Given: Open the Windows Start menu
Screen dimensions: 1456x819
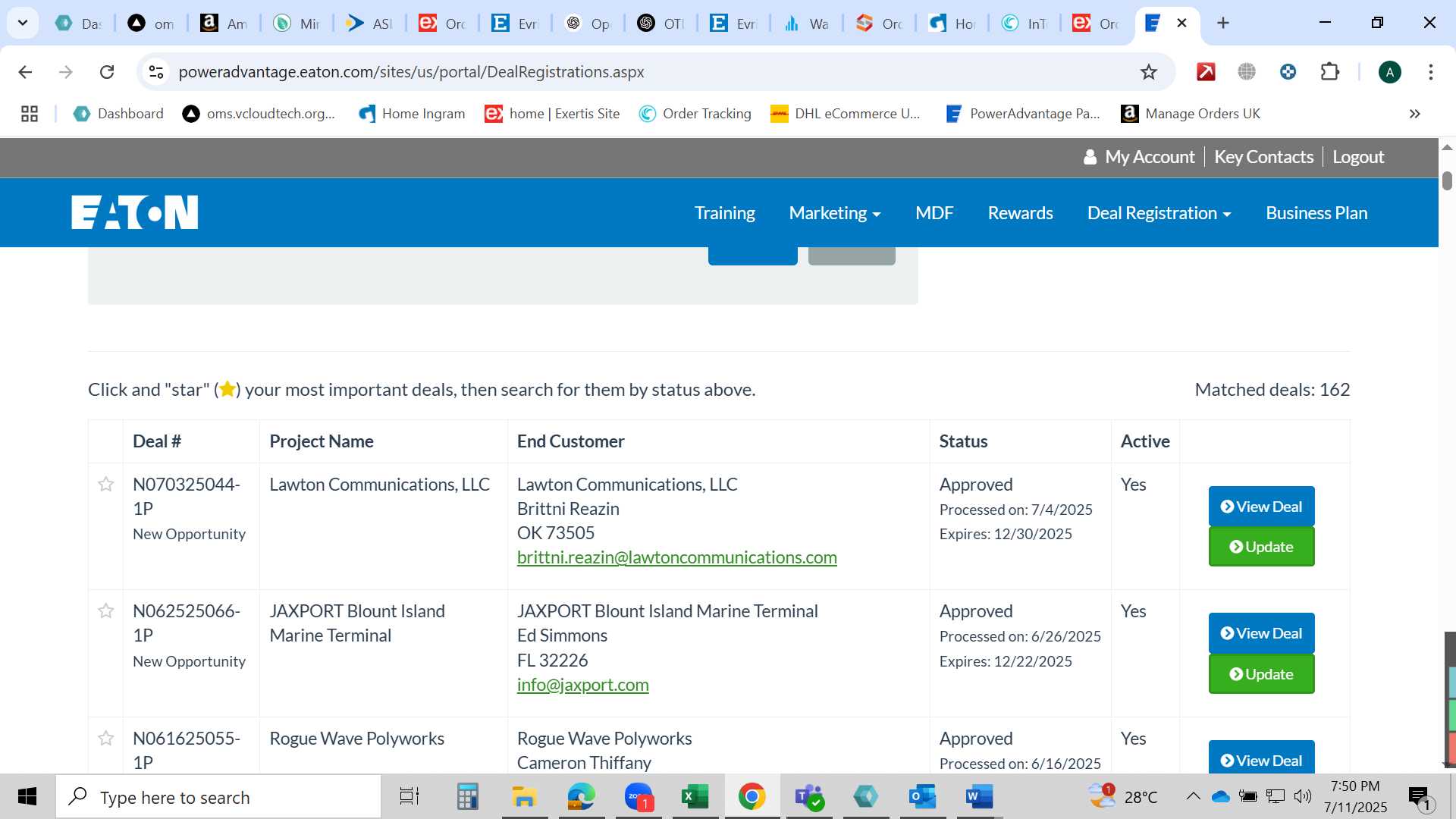Looking at the screenshot, I should click(27, 797).
